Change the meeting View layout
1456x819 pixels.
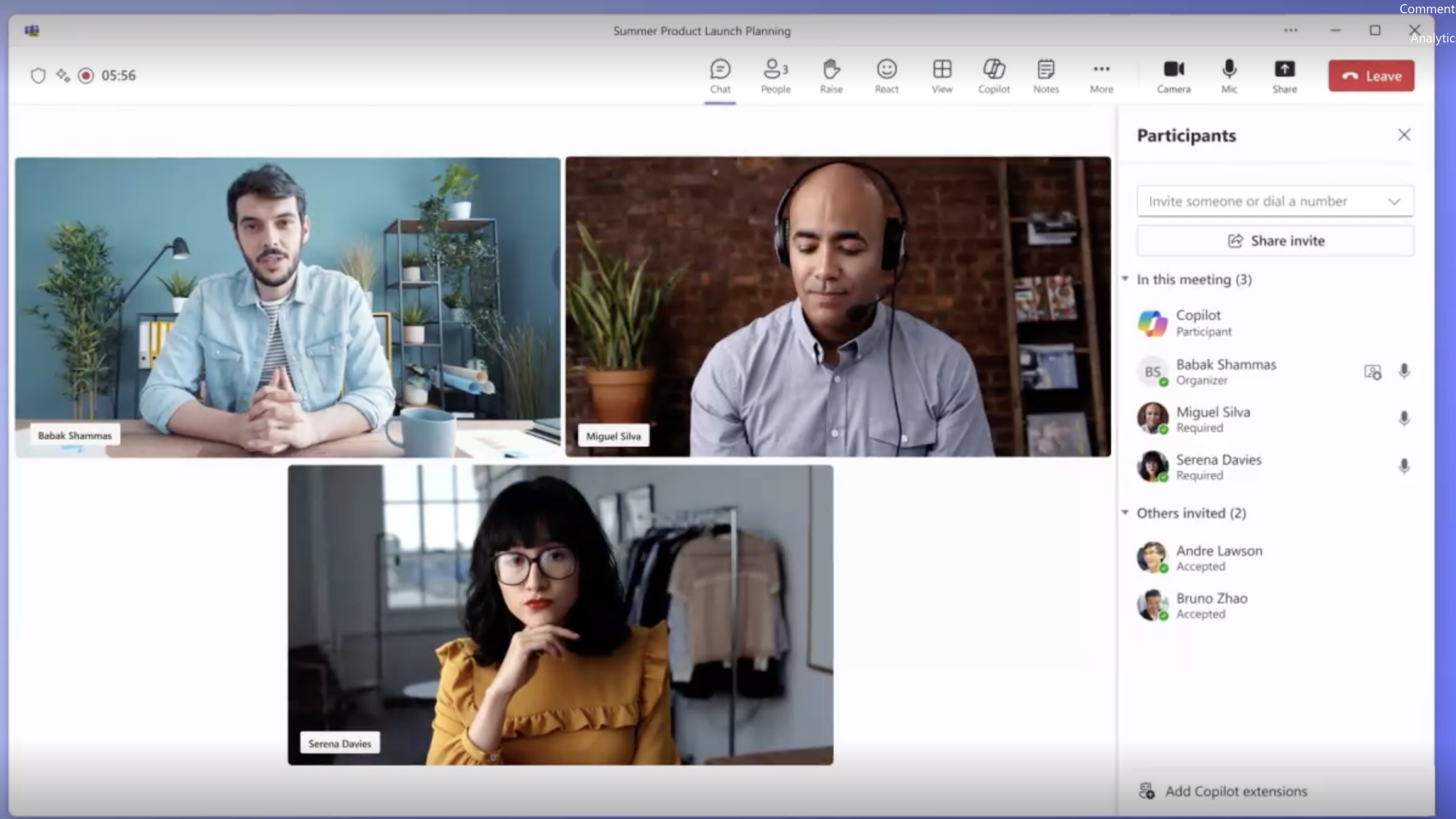(941, 75)
